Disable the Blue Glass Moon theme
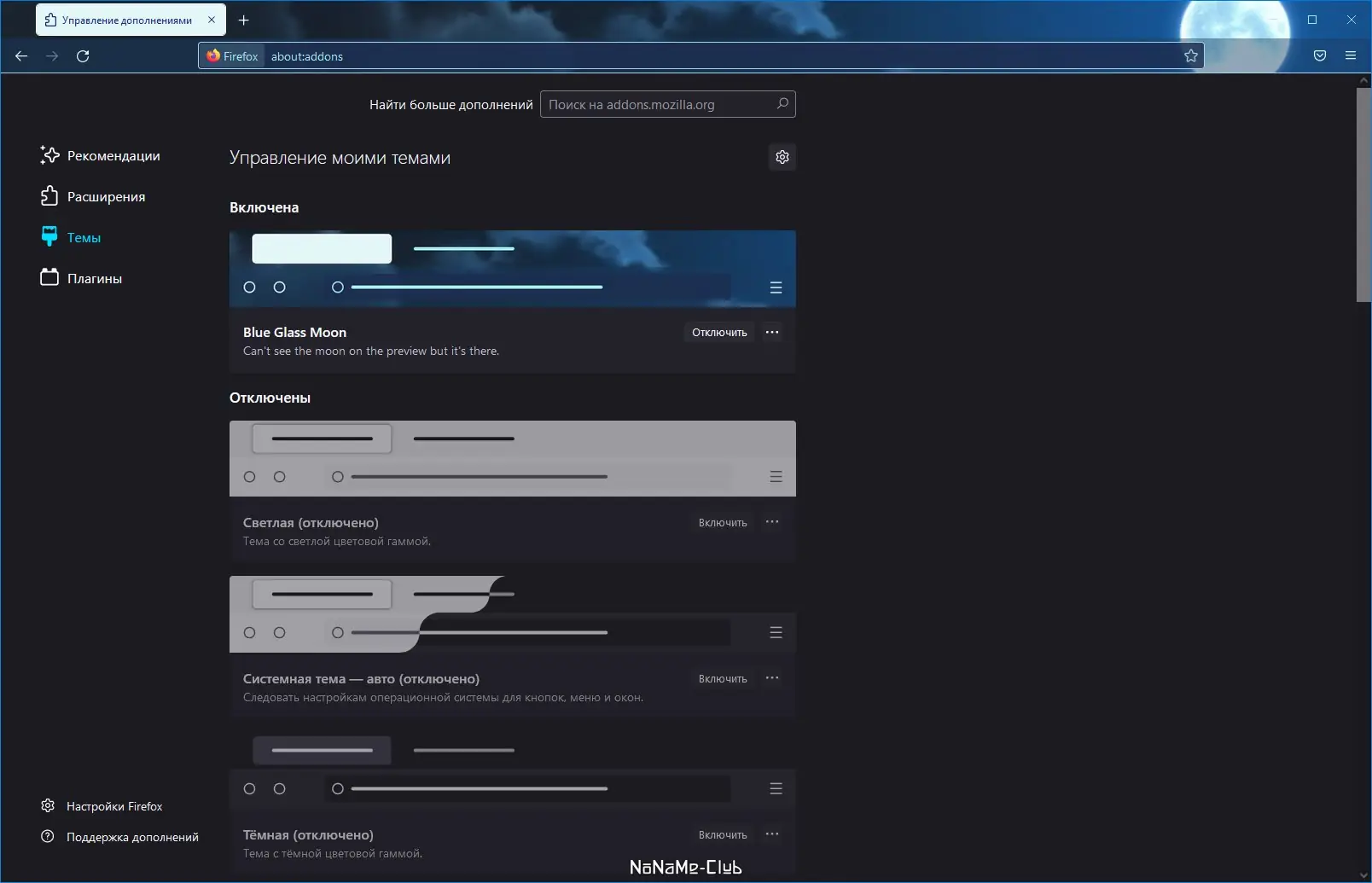The image size is (1372, 883). 719,333
